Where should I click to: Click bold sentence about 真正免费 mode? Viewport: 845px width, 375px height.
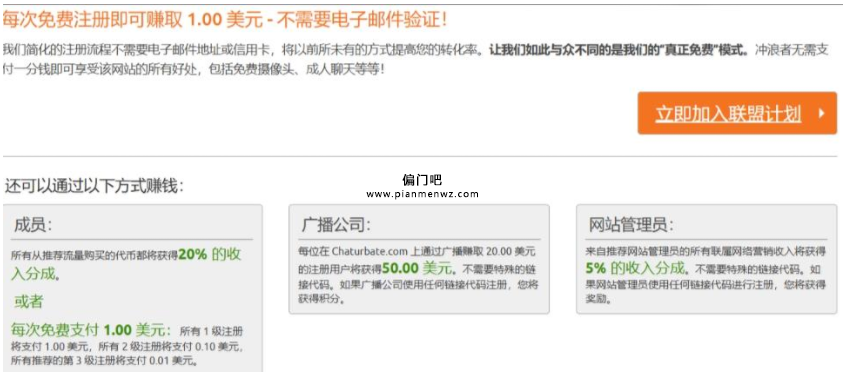[619, 50]
